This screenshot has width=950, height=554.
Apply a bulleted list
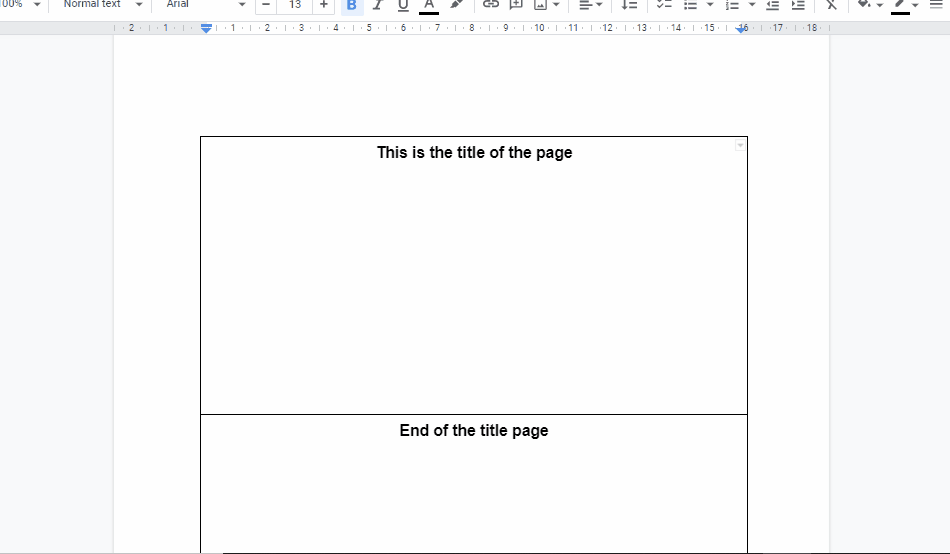tap(690, 5)
